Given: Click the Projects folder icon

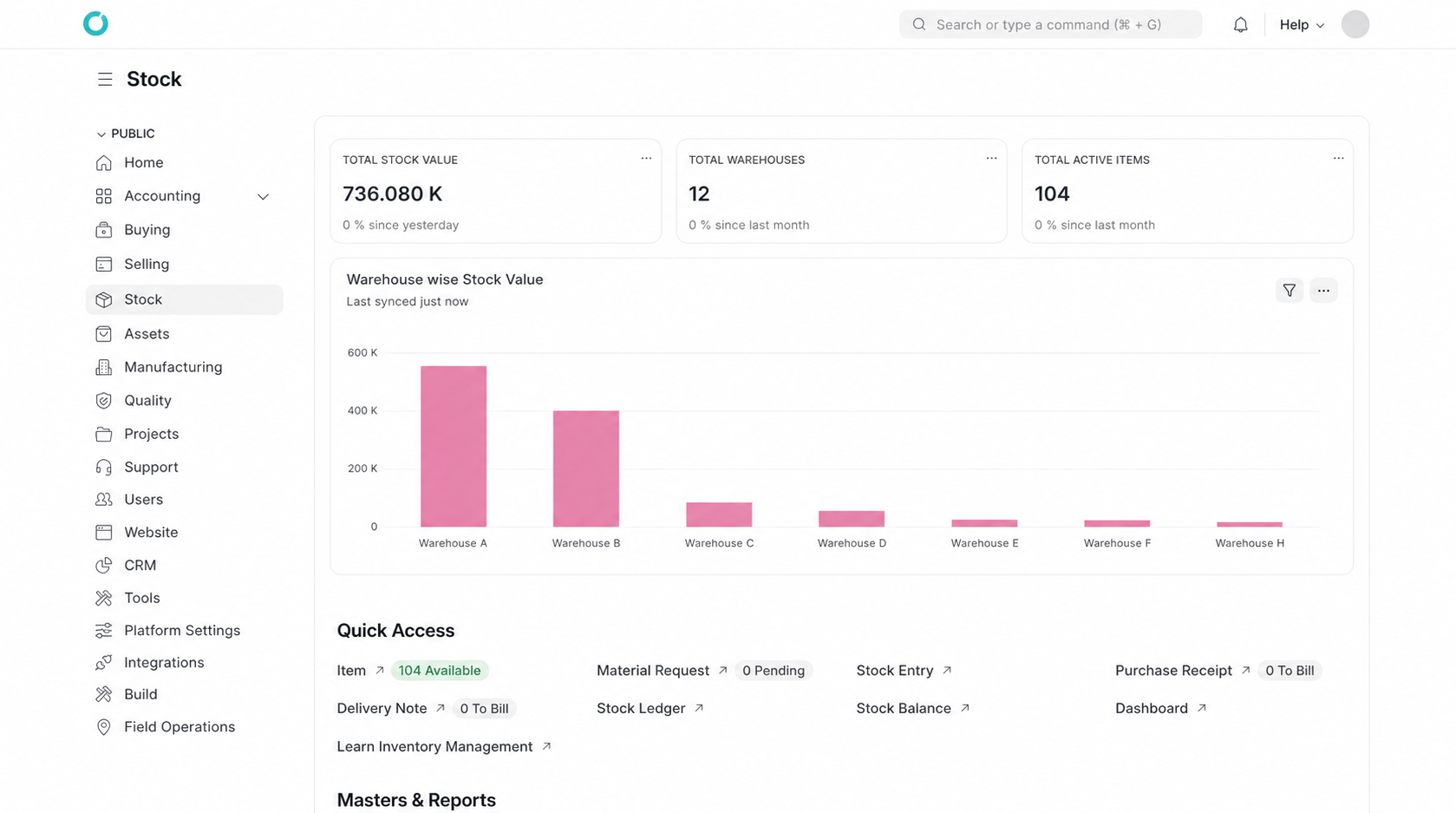Looking at the screenshot, I should tap(104, 434).
